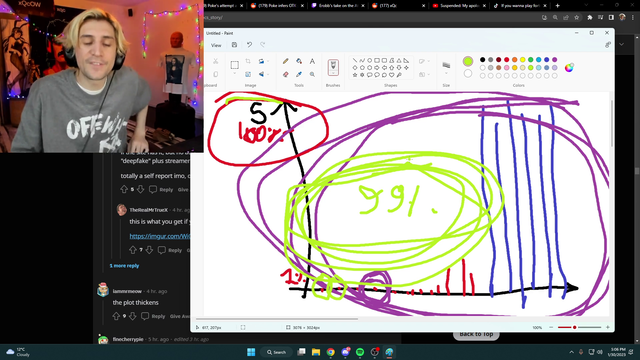This screenshot has width=640, height=360.
Task: Click the bookmark star in Chrome address bar
Action: click(576, 18)
